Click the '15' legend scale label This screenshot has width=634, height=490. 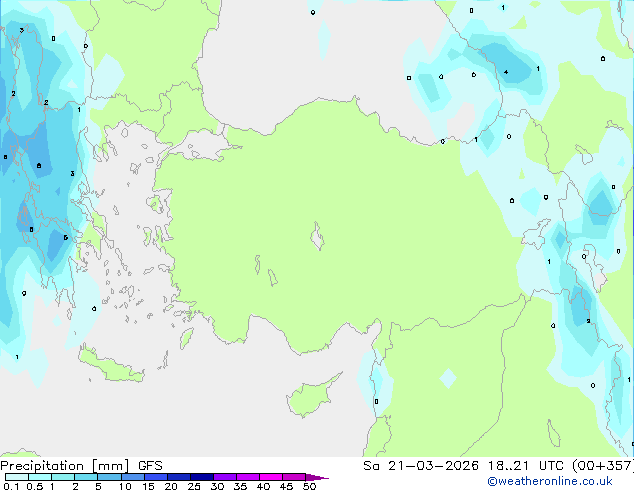tap(148, 486)
